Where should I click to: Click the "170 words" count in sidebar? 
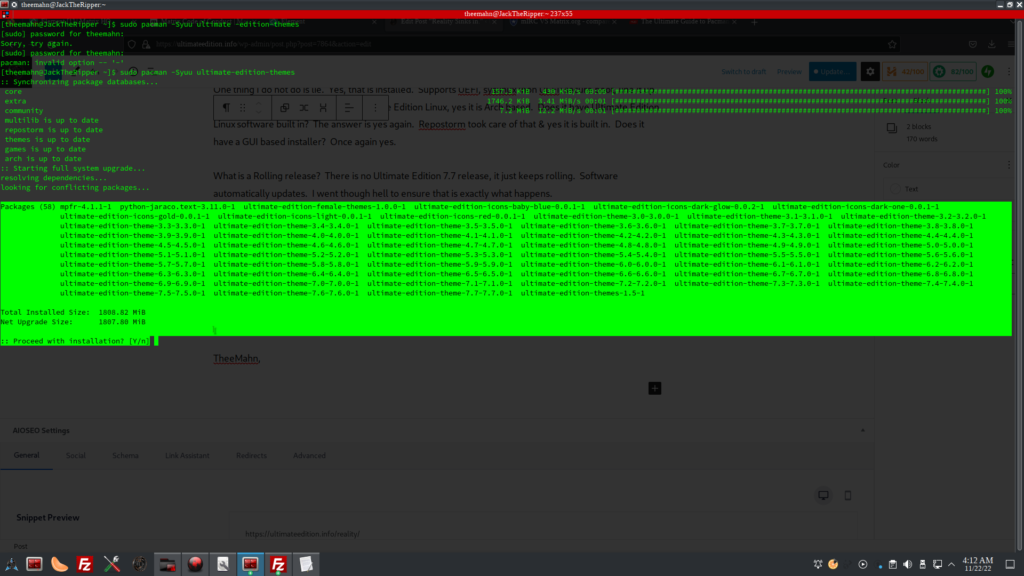[922, 139]
